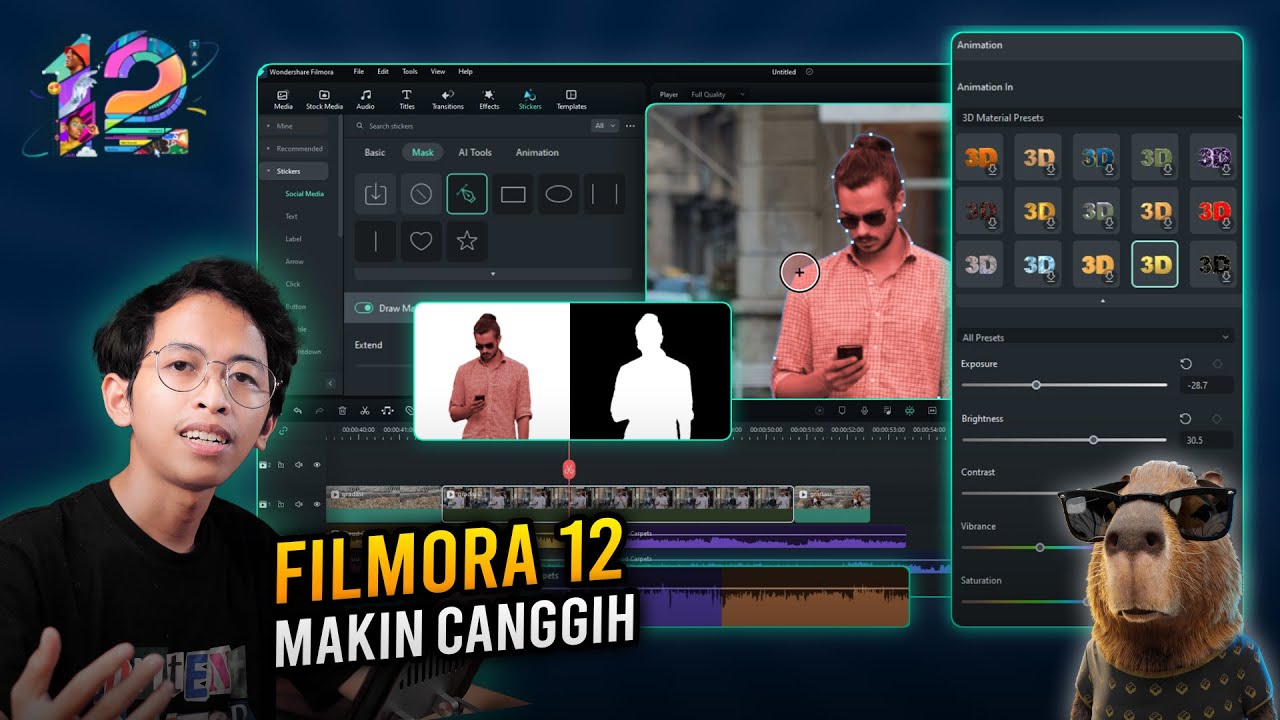
Task: Open the Media tab icon
Action: [x=283, y=99]
